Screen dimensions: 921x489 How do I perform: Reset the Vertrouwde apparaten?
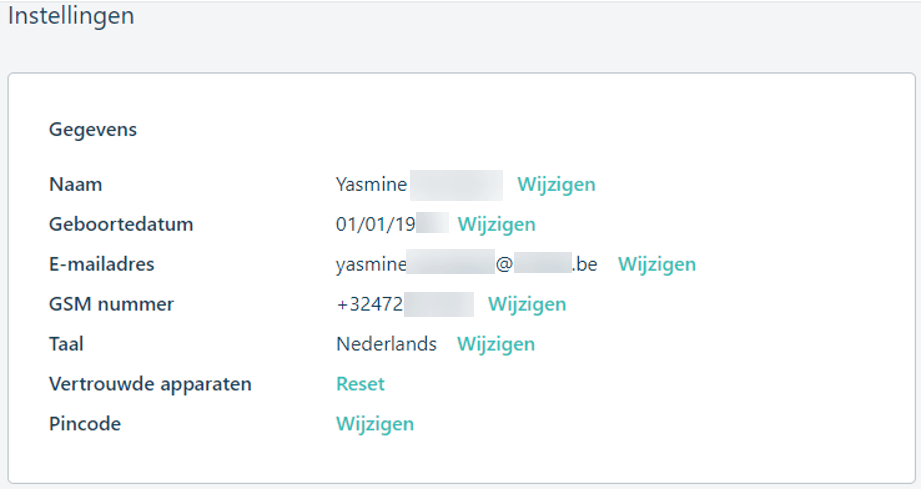pos(360,384)
